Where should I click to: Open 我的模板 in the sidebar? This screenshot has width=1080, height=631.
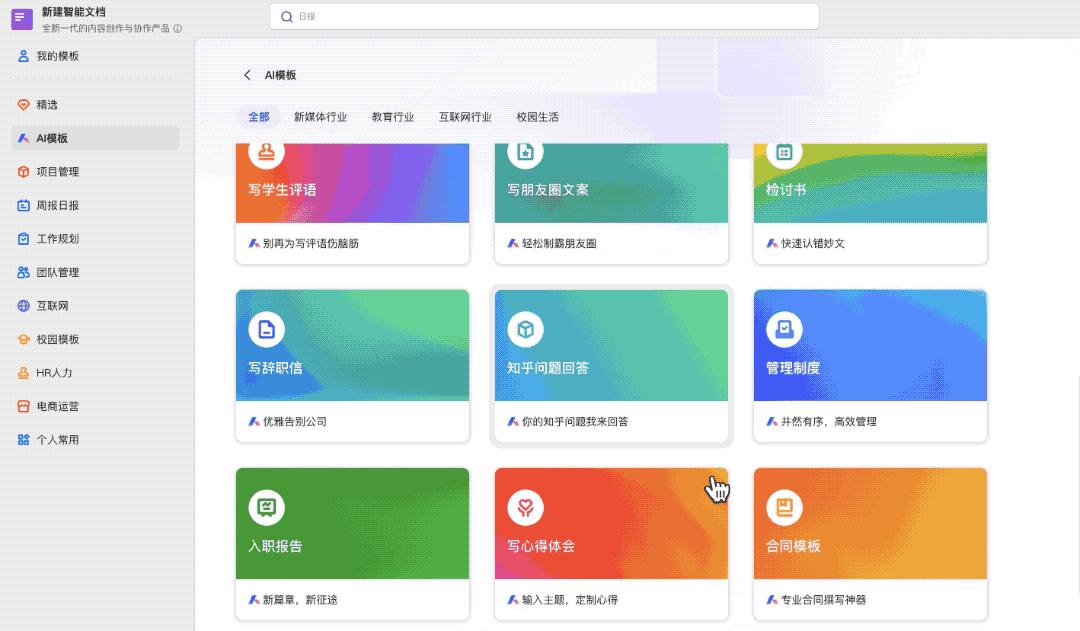tap(95, 56)
